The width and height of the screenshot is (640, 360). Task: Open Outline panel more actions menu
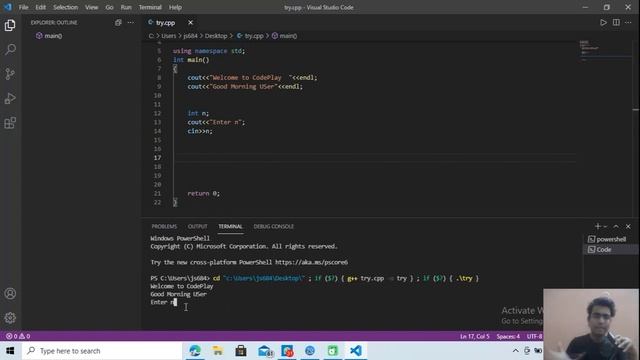click(131, 22)
